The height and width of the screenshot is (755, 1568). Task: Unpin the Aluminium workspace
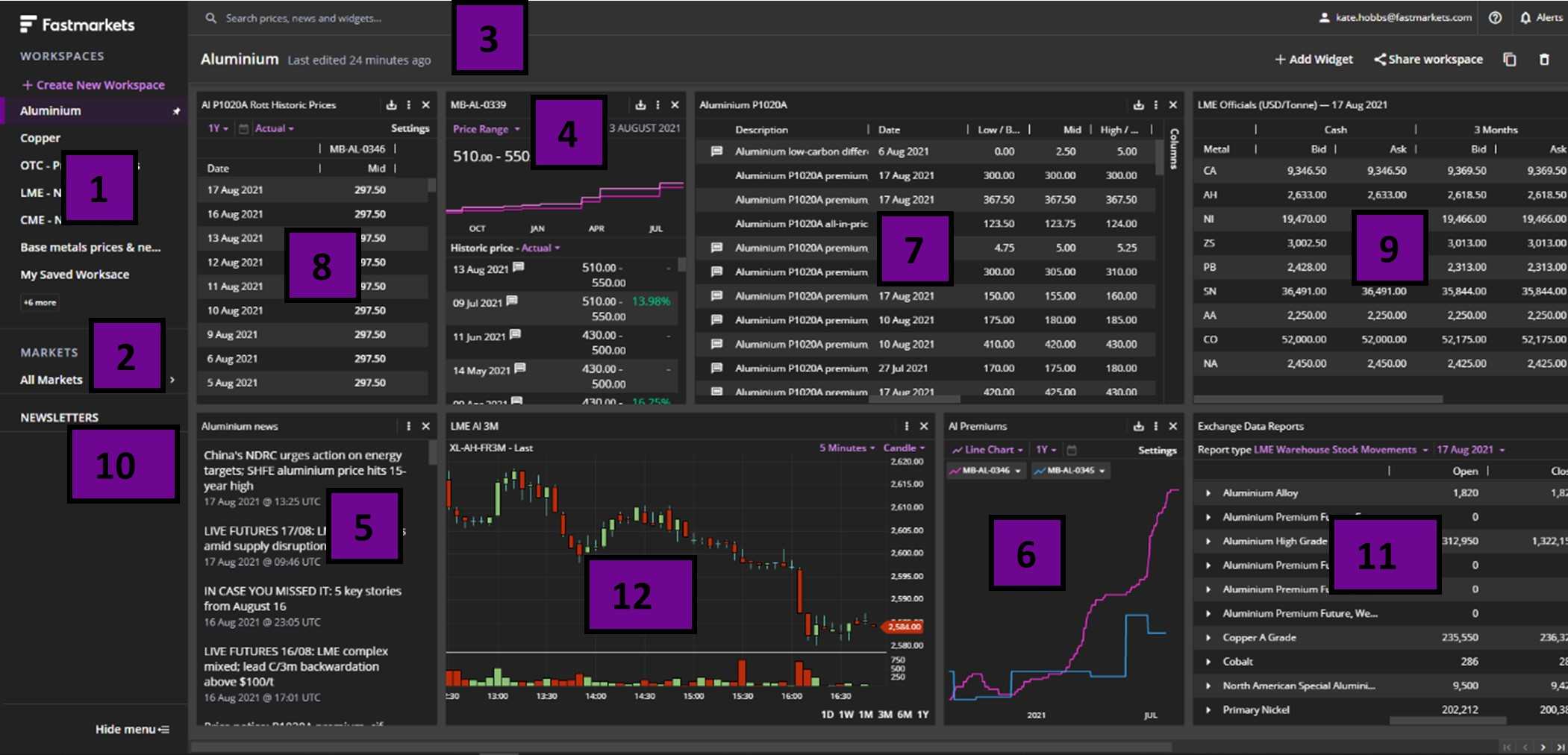pos(176,110)
